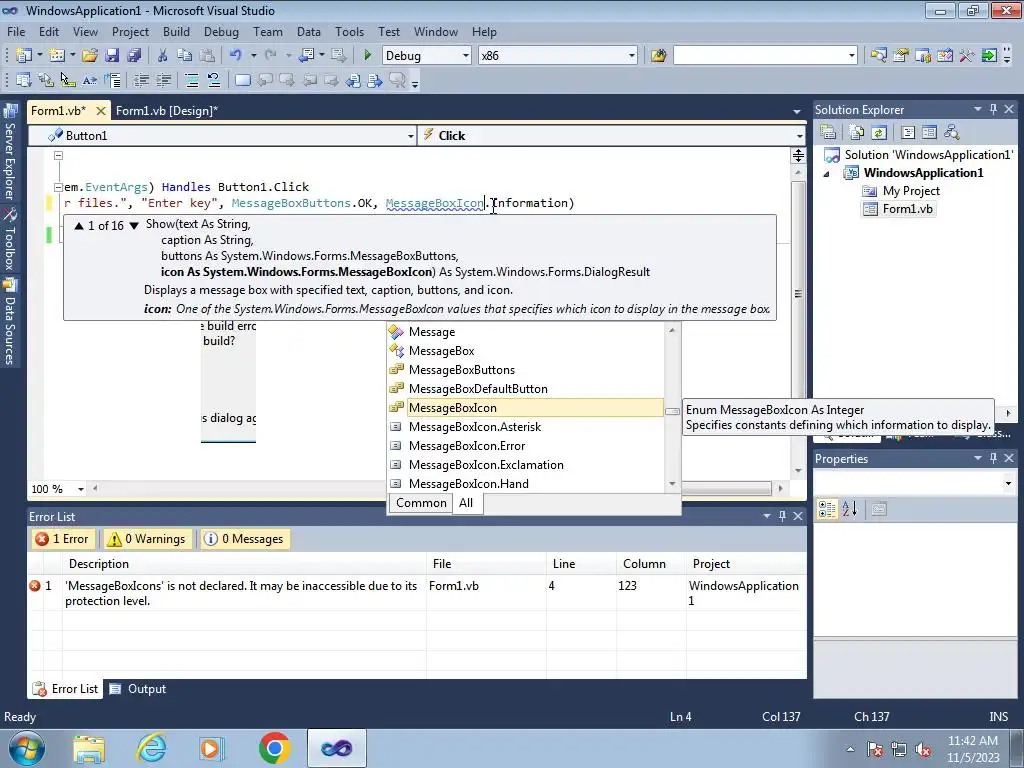Open the Toolbox side tab
Viewport: 1024px width, 768px height.
[x=10, y=240]
